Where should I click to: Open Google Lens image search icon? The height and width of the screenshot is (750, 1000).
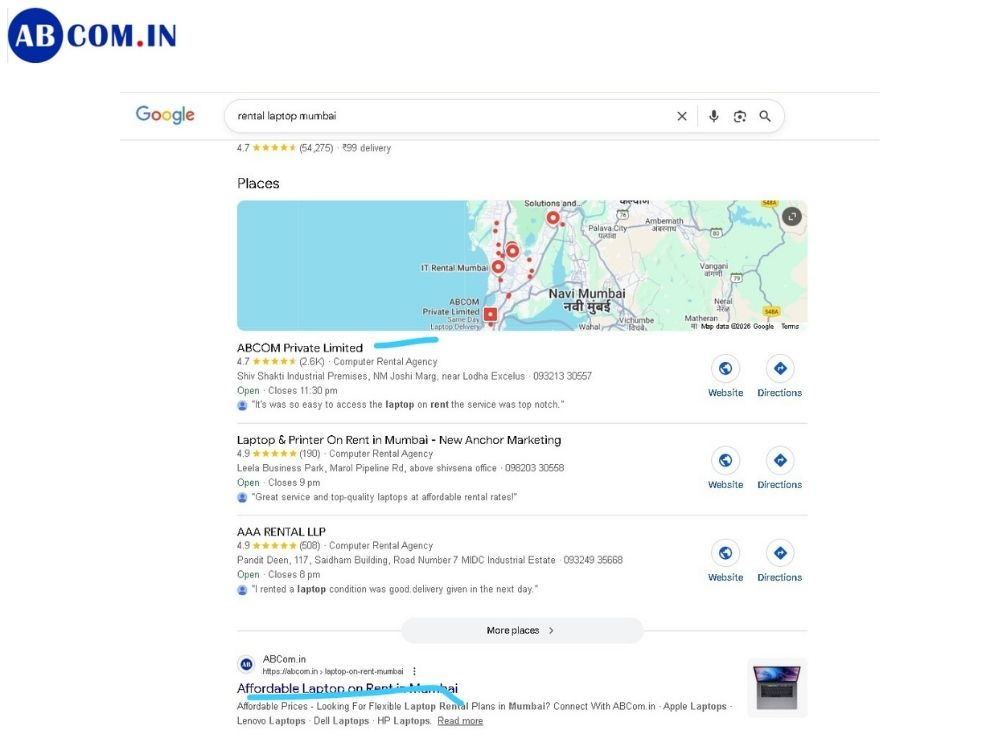click(739, 116)
